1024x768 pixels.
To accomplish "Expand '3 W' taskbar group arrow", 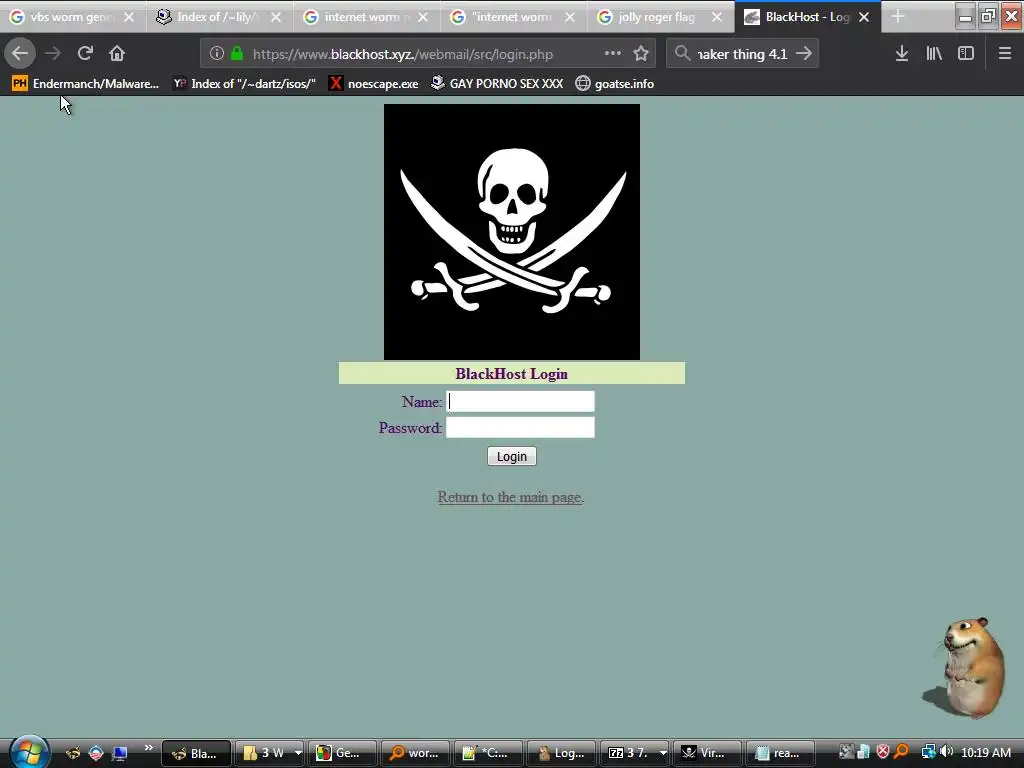I will pyautogui.click(x=298, y=753).
